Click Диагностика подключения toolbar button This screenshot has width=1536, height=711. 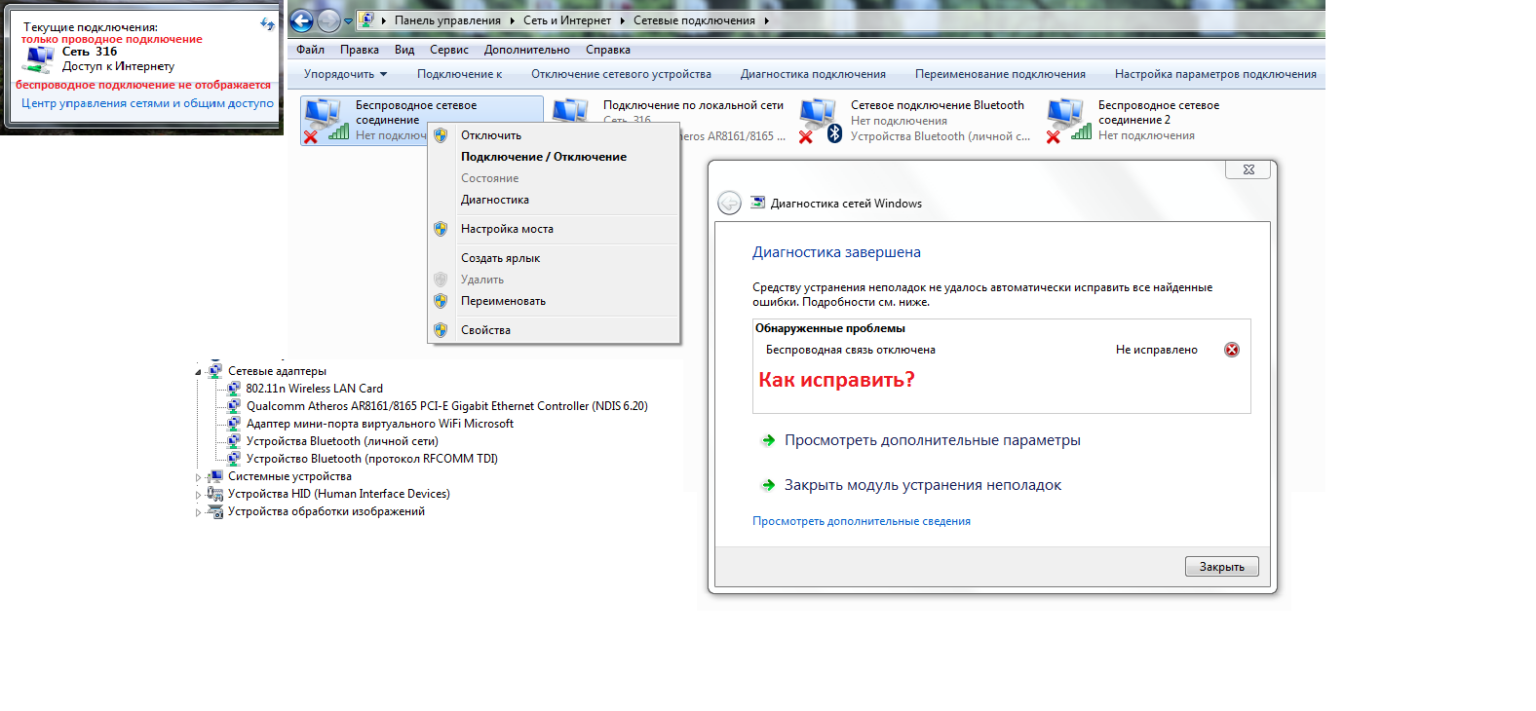pos(813,74)
